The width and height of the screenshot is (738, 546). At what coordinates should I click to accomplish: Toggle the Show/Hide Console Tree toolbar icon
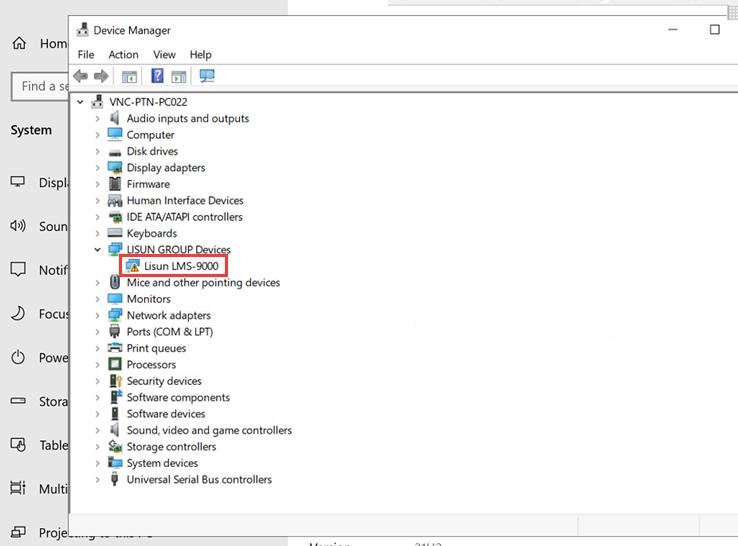coord(129,76)
